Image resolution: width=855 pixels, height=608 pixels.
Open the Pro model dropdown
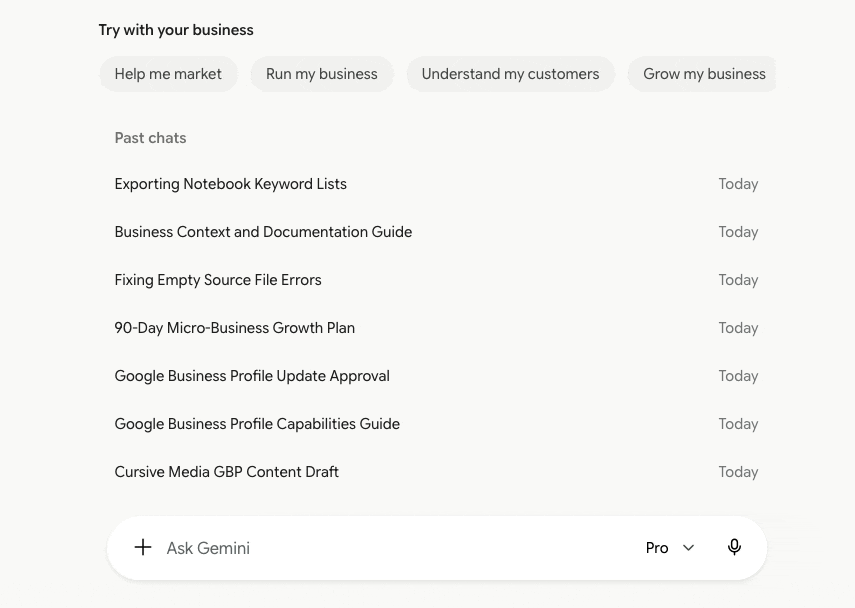pos(670,547)
